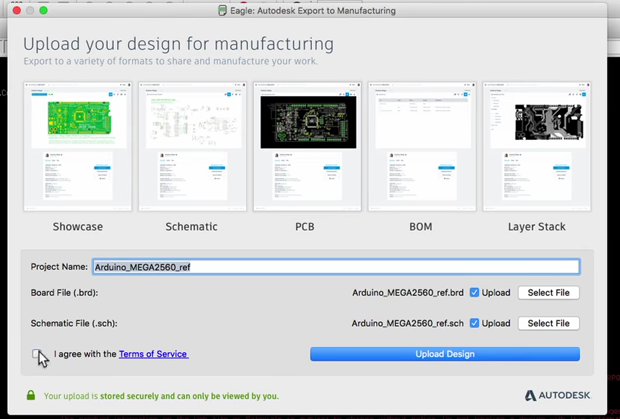
Task: Select File for the board .brd
Action: click(x=548, y=293)
